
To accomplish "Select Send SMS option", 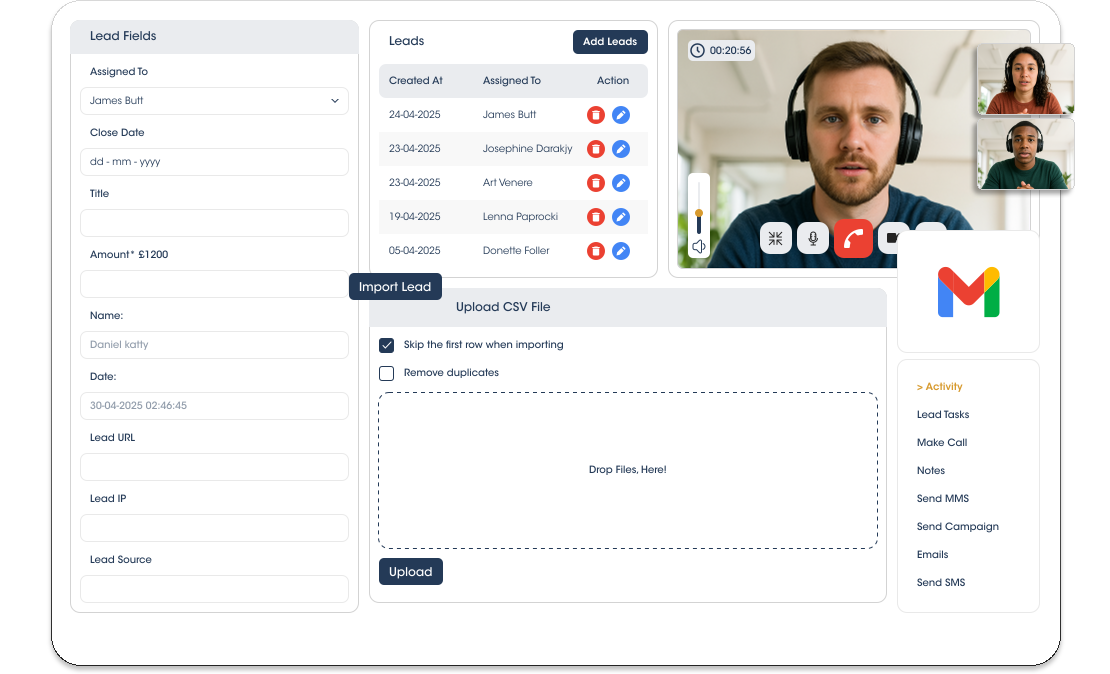I will coord(941,583).
